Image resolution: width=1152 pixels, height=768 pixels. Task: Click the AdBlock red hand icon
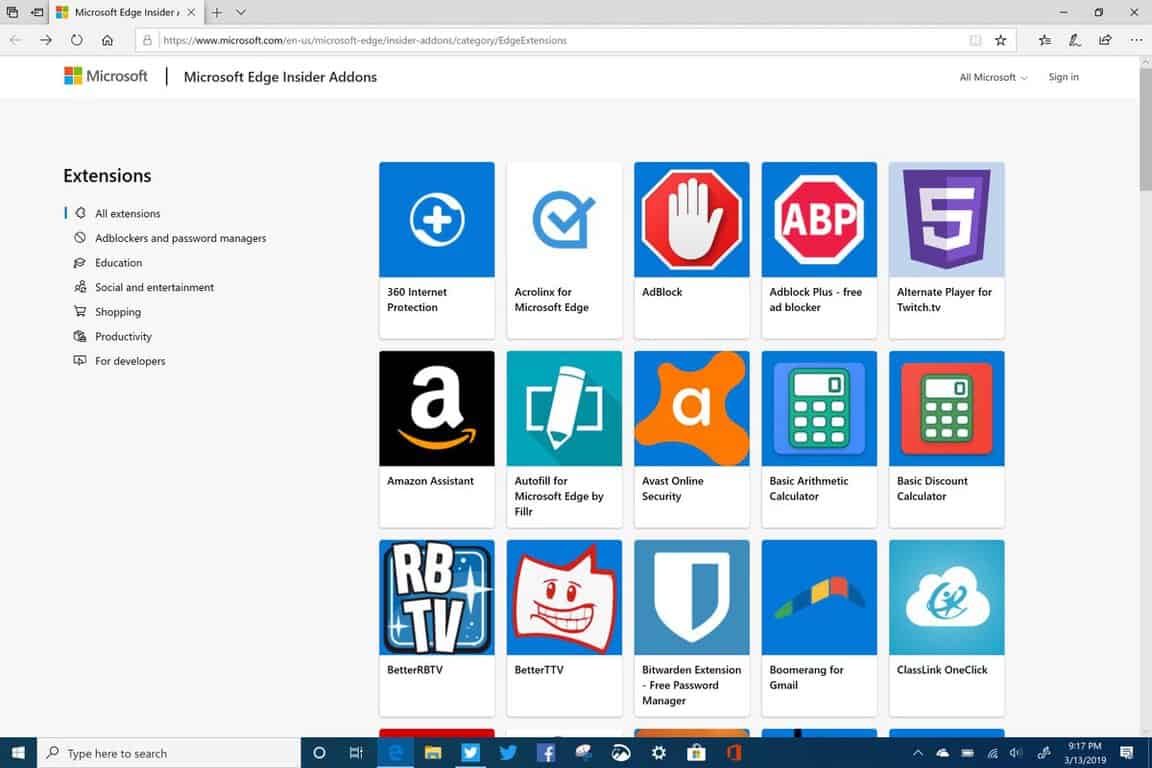691,219
